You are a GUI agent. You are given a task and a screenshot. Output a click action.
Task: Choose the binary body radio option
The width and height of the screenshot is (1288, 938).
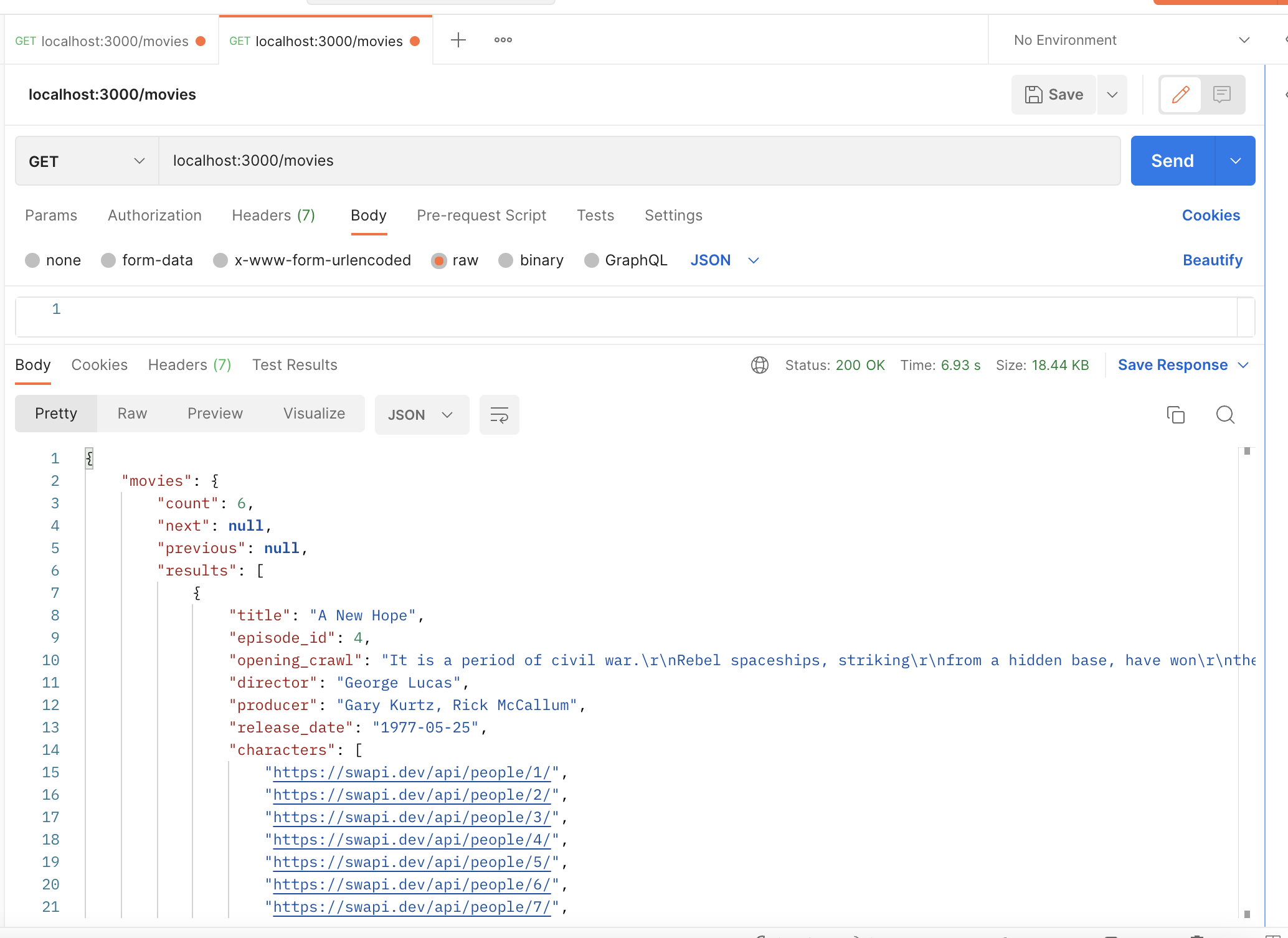(506, 260)
